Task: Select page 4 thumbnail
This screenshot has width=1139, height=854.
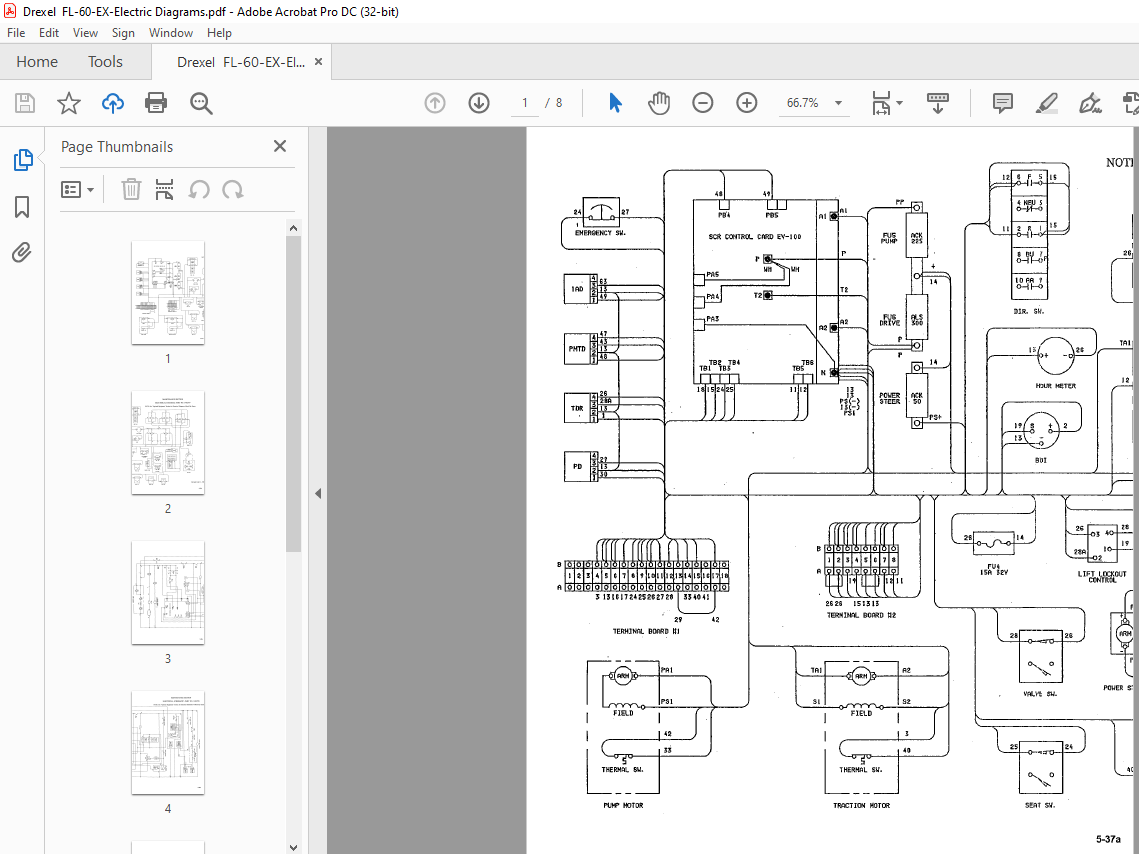Action: pyautogui.click(x=168, y=743)
